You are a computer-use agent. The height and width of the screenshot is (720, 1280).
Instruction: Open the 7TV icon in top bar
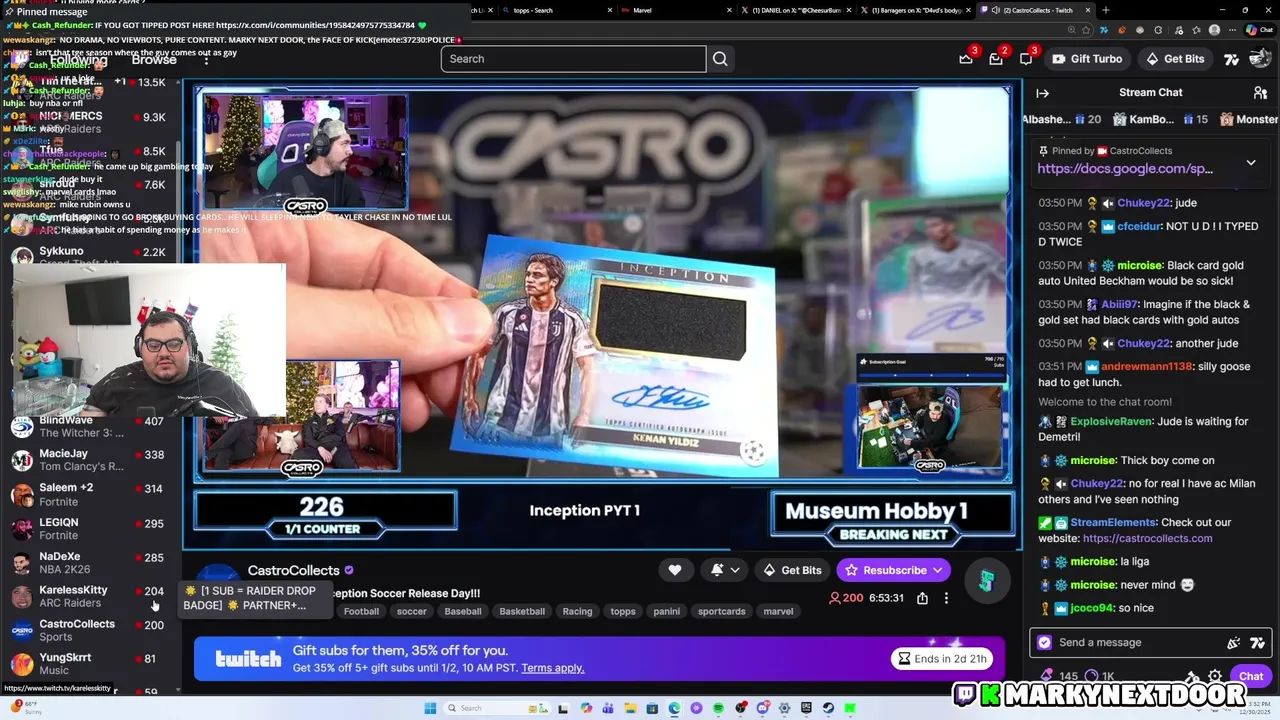click(x=1232, y=59)
